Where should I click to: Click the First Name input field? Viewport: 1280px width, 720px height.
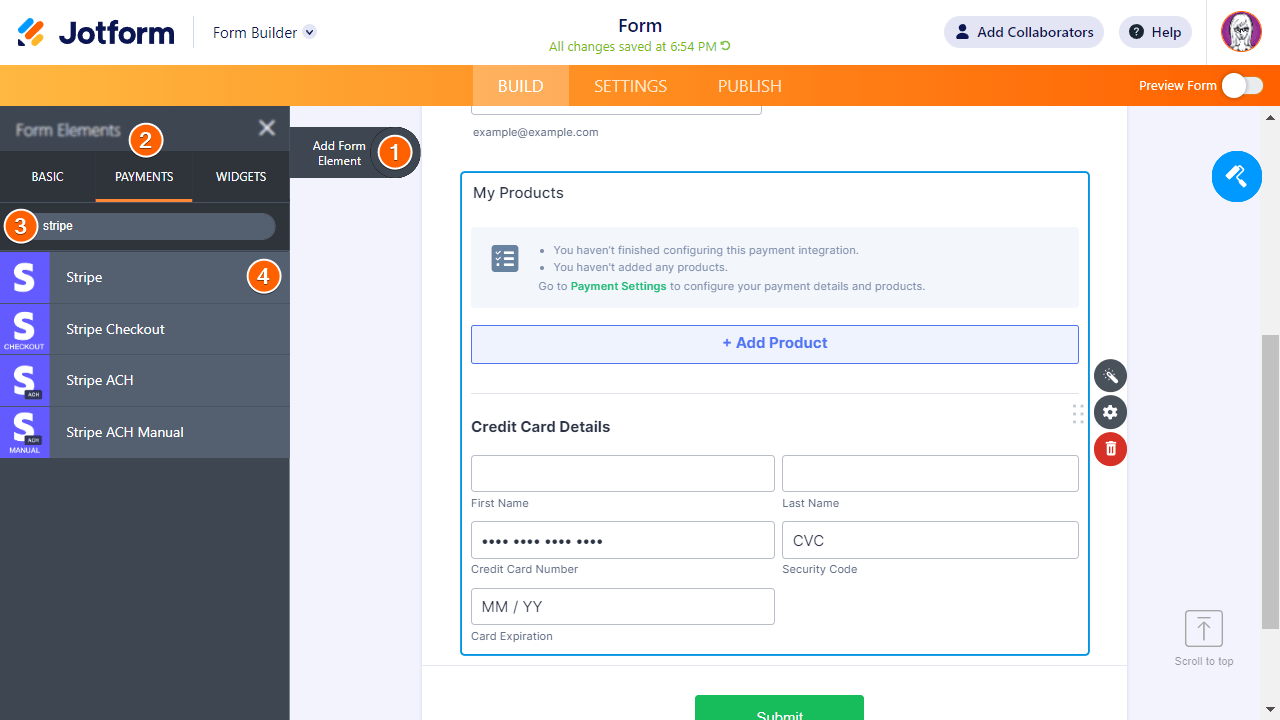623,473
